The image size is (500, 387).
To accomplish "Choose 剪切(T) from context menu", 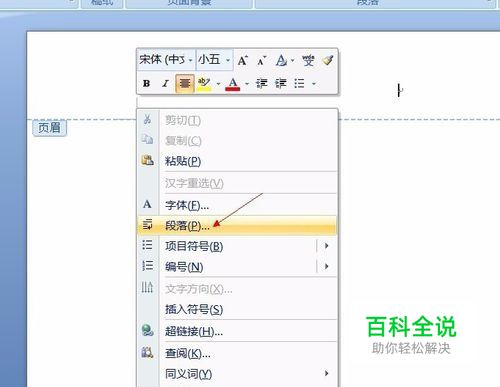I will [x=237, y=120].
